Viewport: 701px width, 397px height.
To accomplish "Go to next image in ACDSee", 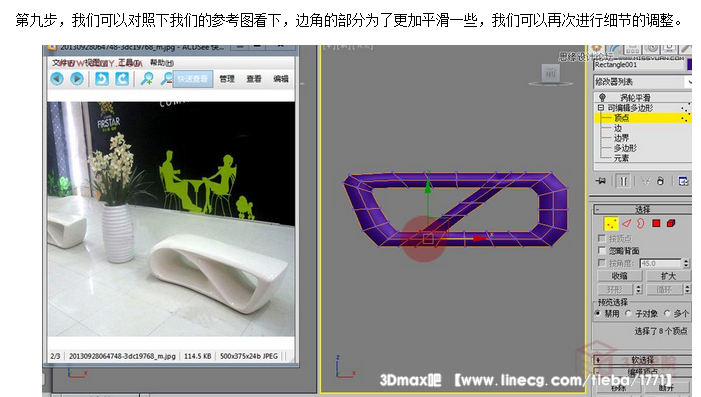I will point(77,79).
